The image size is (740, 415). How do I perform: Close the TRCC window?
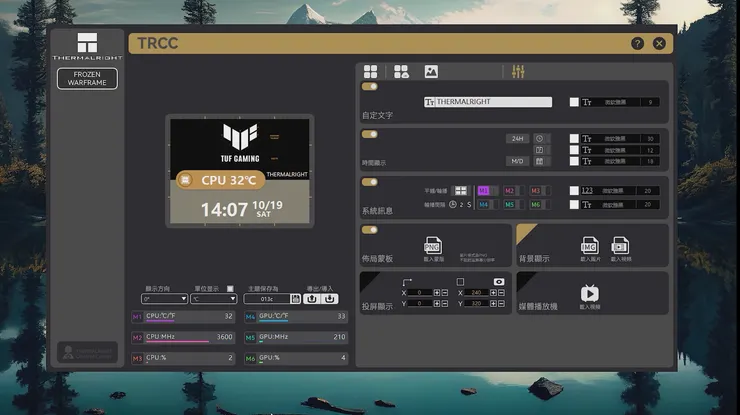tap(659, 43)
